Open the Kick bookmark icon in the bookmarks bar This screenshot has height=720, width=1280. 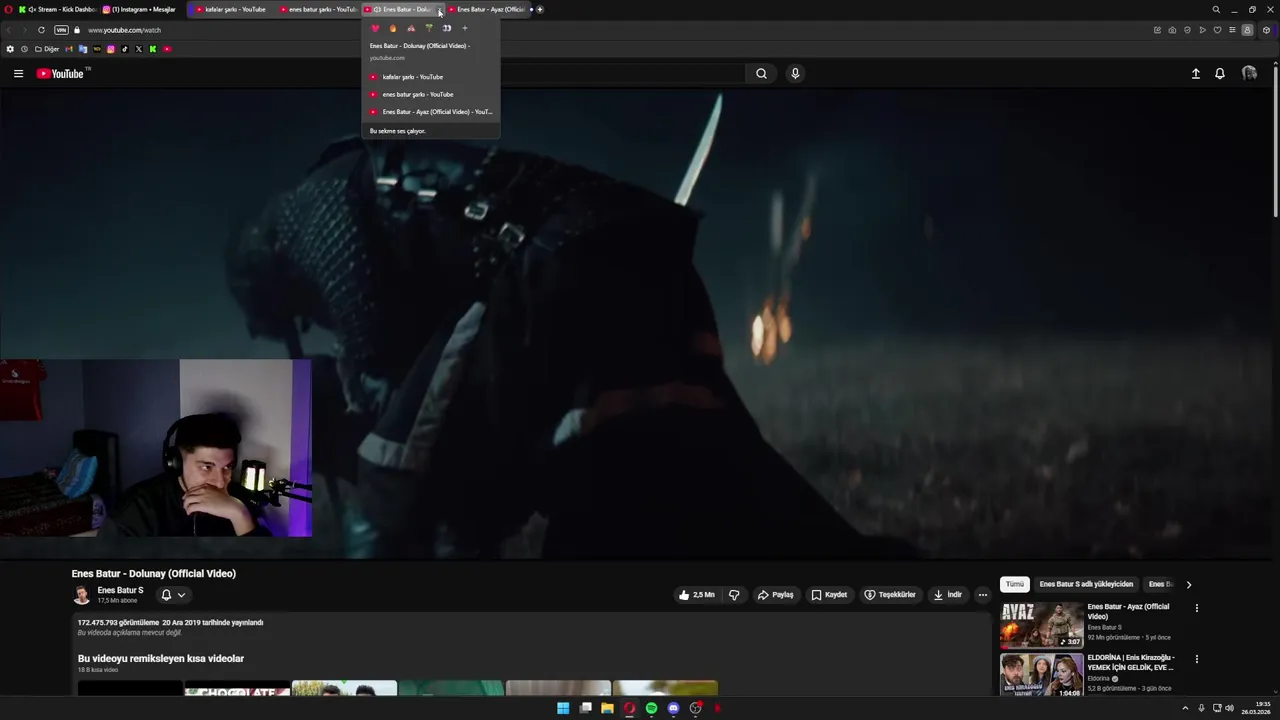click(x=153, y=49)
